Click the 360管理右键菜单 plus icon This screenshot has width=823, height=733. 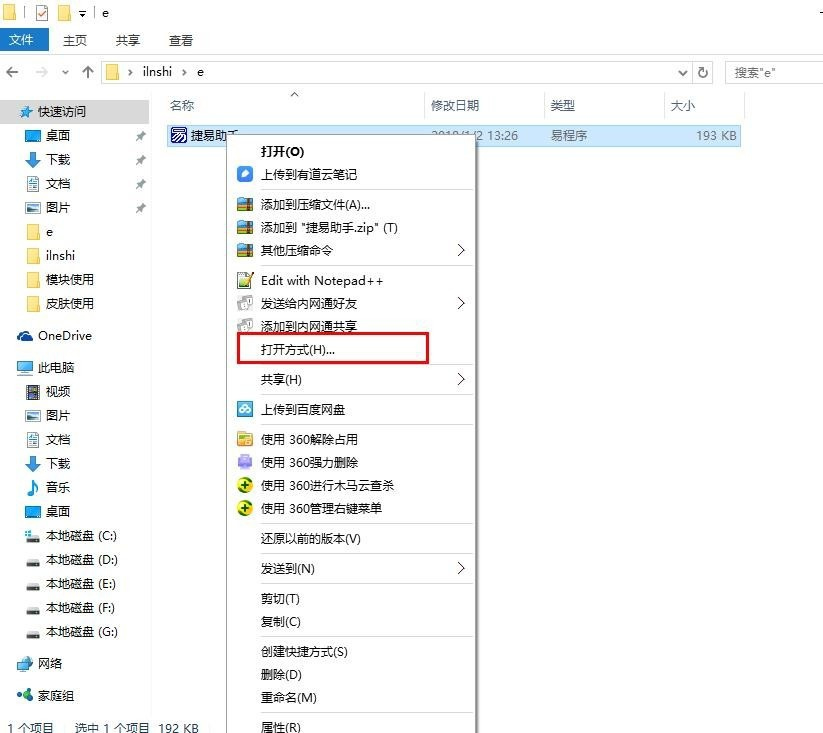pyautogui.click(x=245, y=508)
